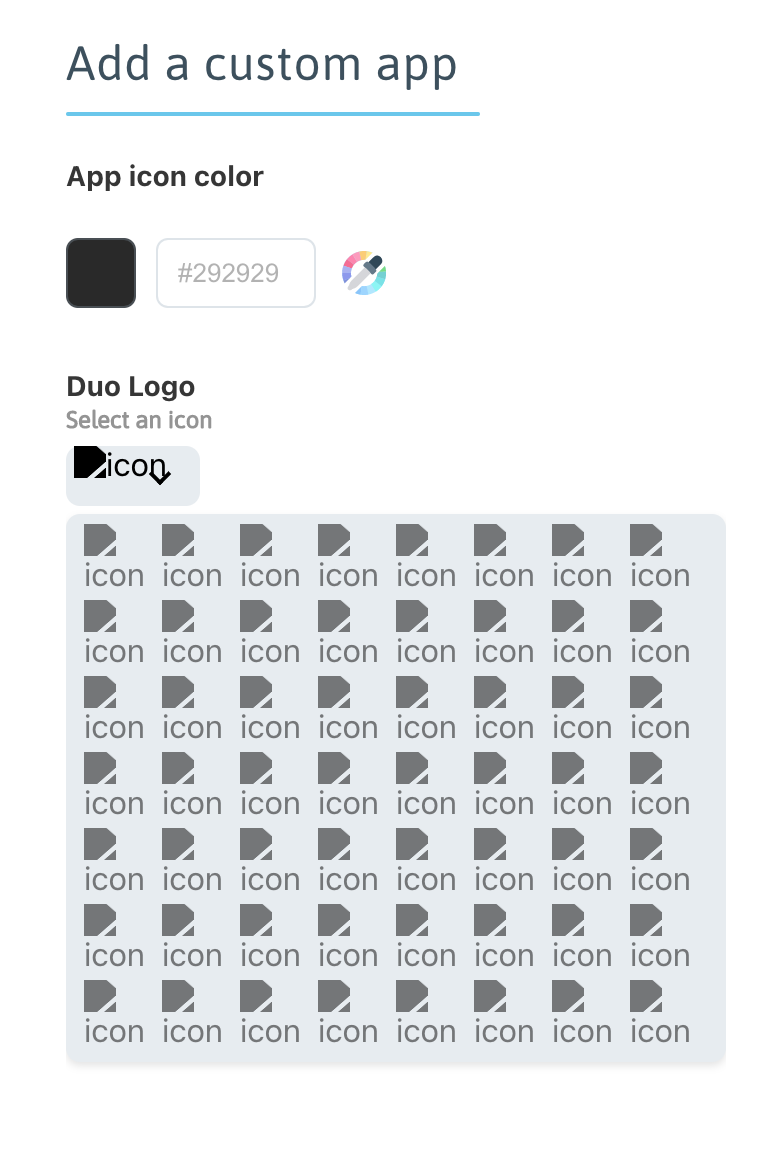The width and height of the screenshot is (770, 1150).
Task: Expand the "Select an icon" dropdown
Action: (x=133, y=475)
